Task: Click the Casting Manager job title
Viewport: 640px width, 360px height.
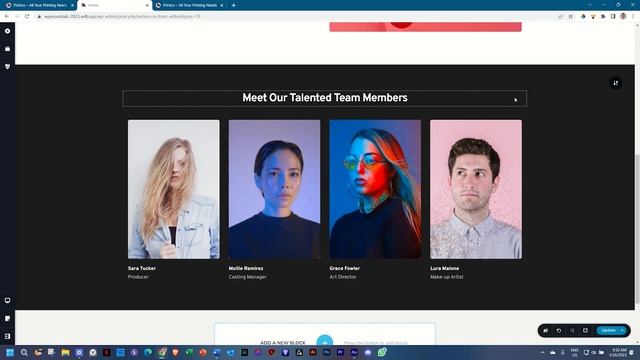Action: click(247, 277)
